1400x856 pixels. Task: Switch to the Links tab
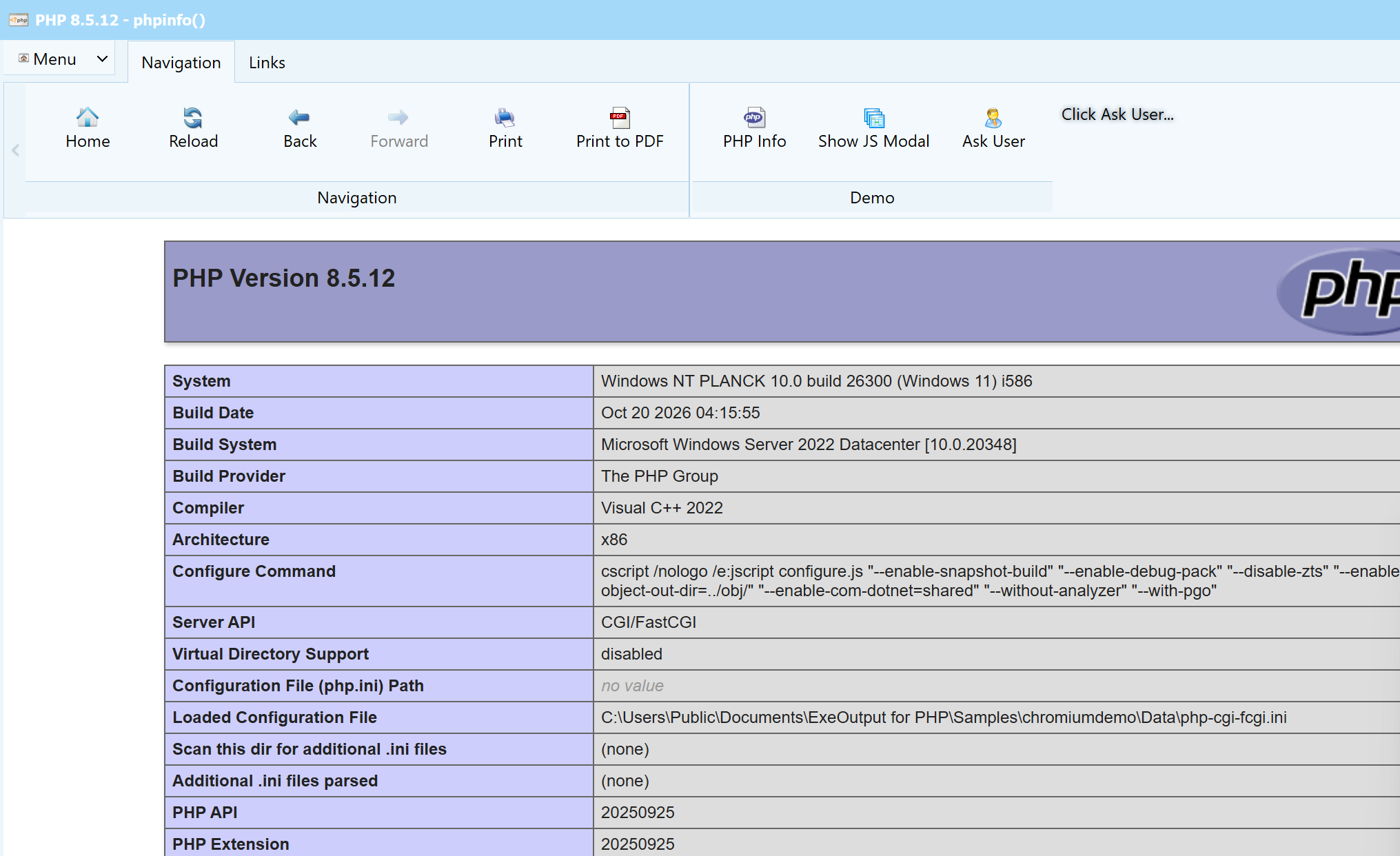(x=267, y=63)
